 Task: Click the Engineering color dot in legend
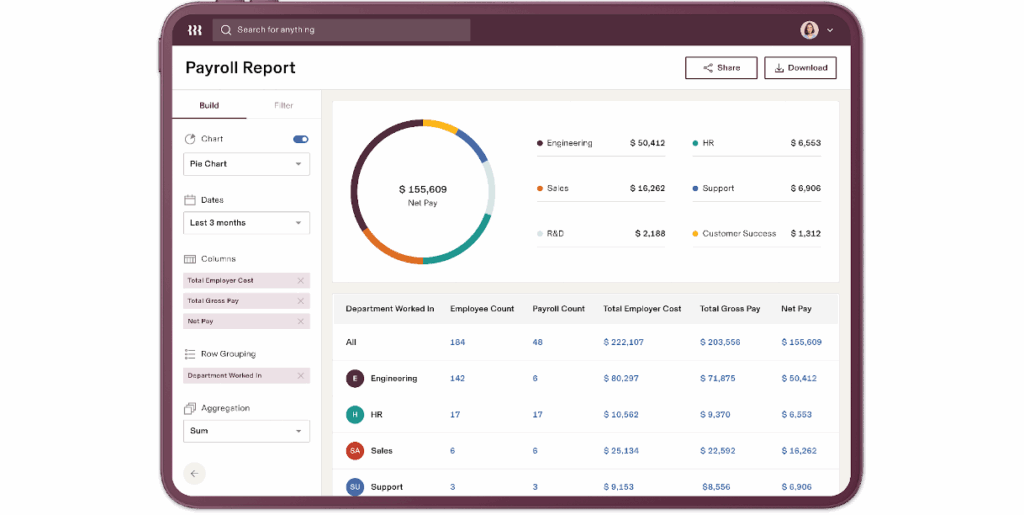(540, 143)
